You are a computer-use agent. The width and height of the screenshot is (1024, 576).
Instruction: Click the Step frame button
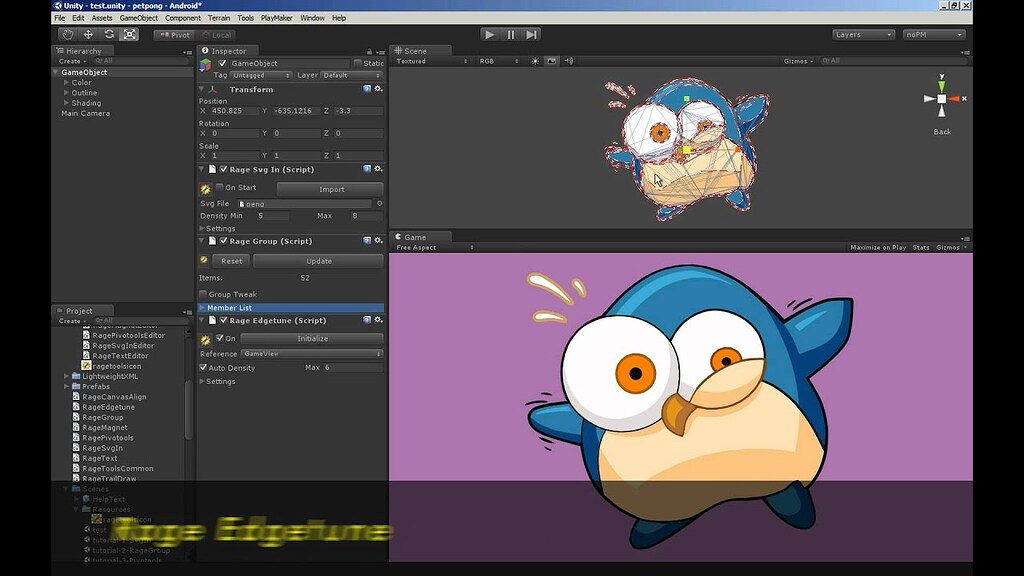point(531,34)
